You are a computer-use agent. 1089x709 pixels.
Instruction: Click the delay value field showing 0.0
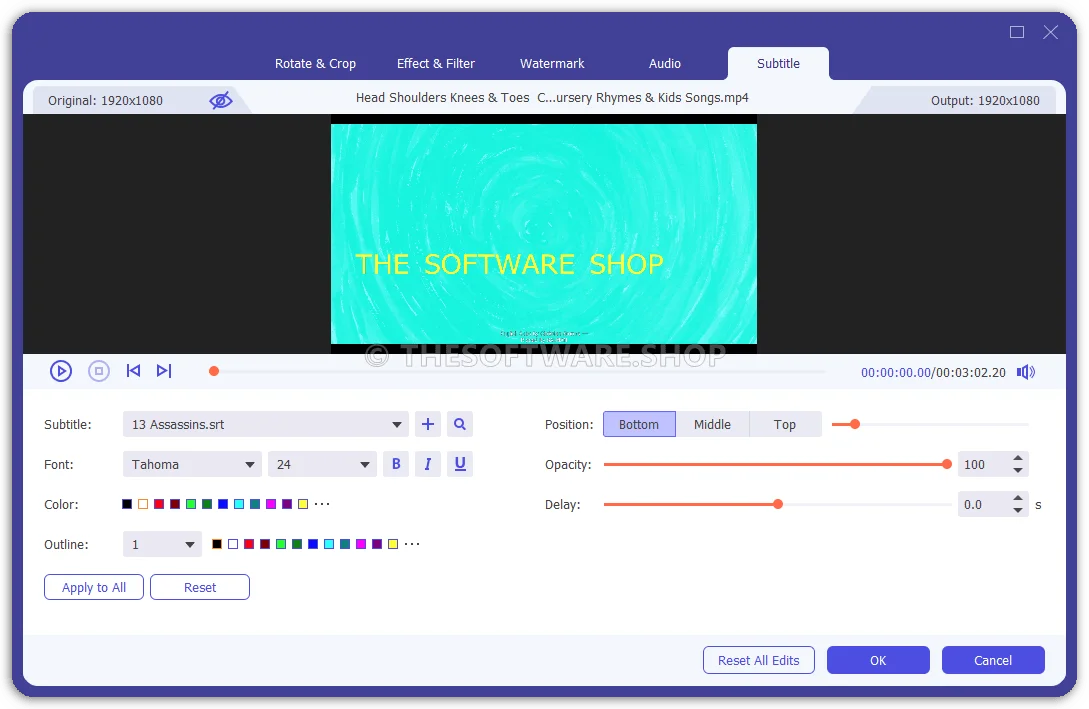coord(983,504)
